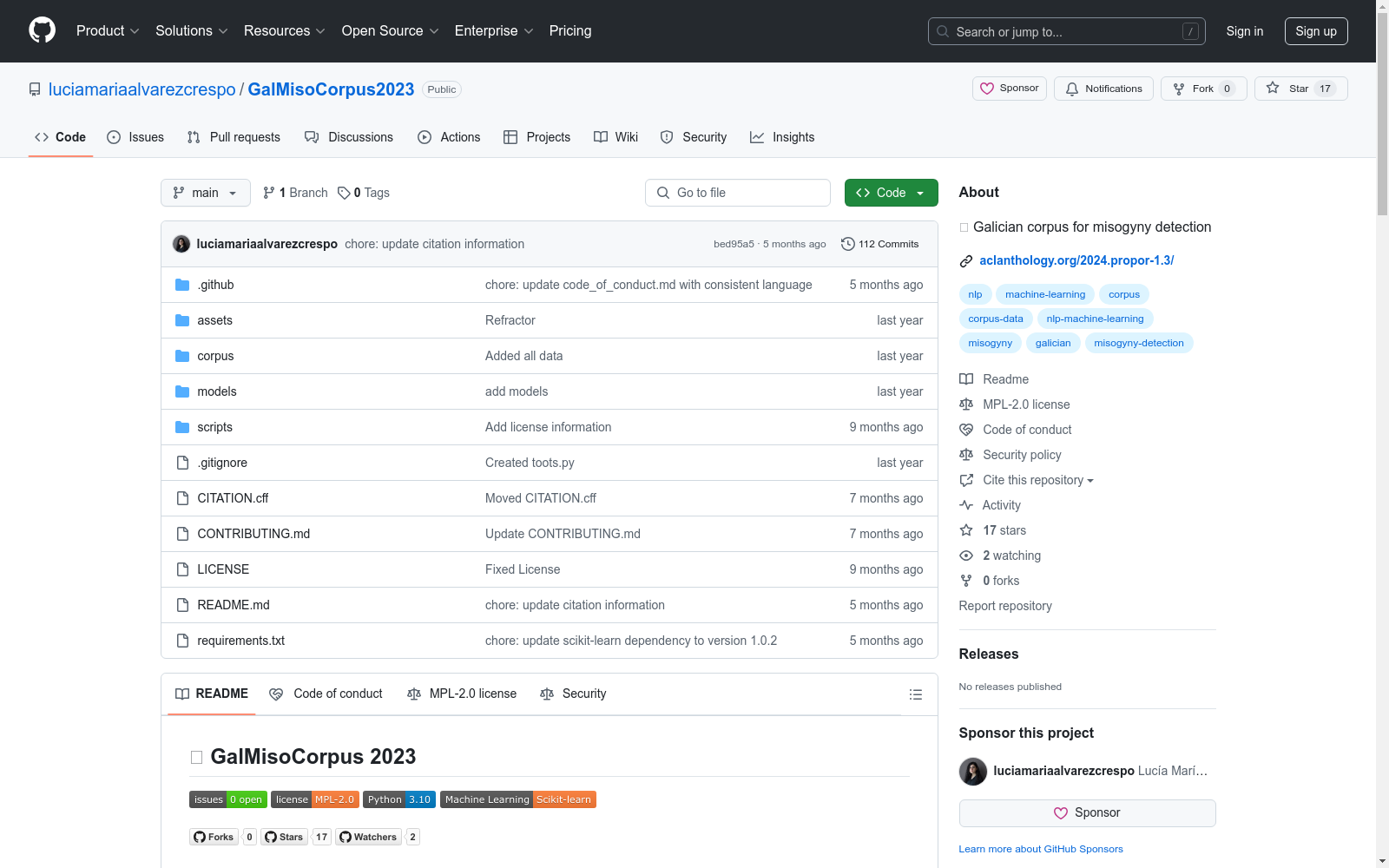Switch to the Pull requests tab
This screenshot has height=868, width=1389.
(x=234, y=137)
